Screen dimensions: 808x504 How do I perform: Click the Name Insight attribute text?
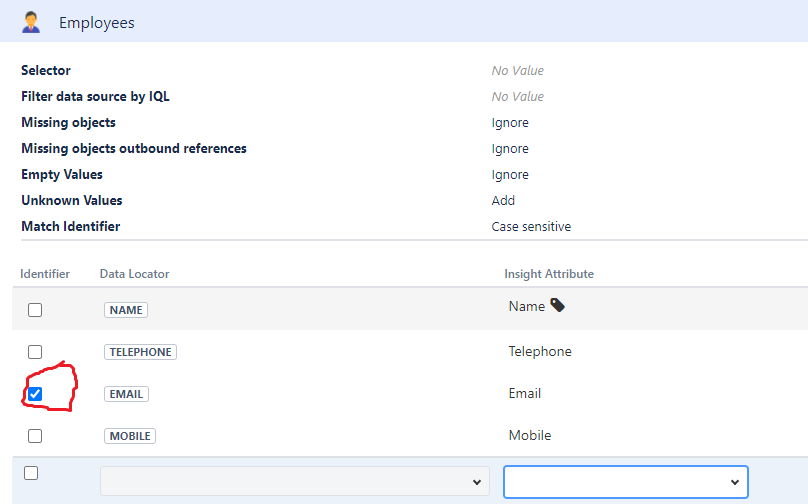527,306
